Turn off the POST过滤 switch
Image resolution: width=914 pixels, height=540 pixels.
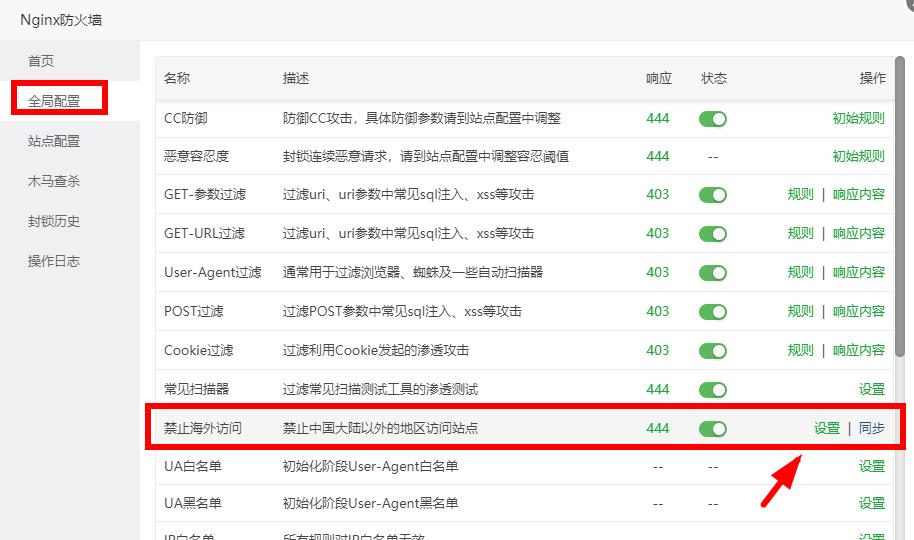[713, 312]
